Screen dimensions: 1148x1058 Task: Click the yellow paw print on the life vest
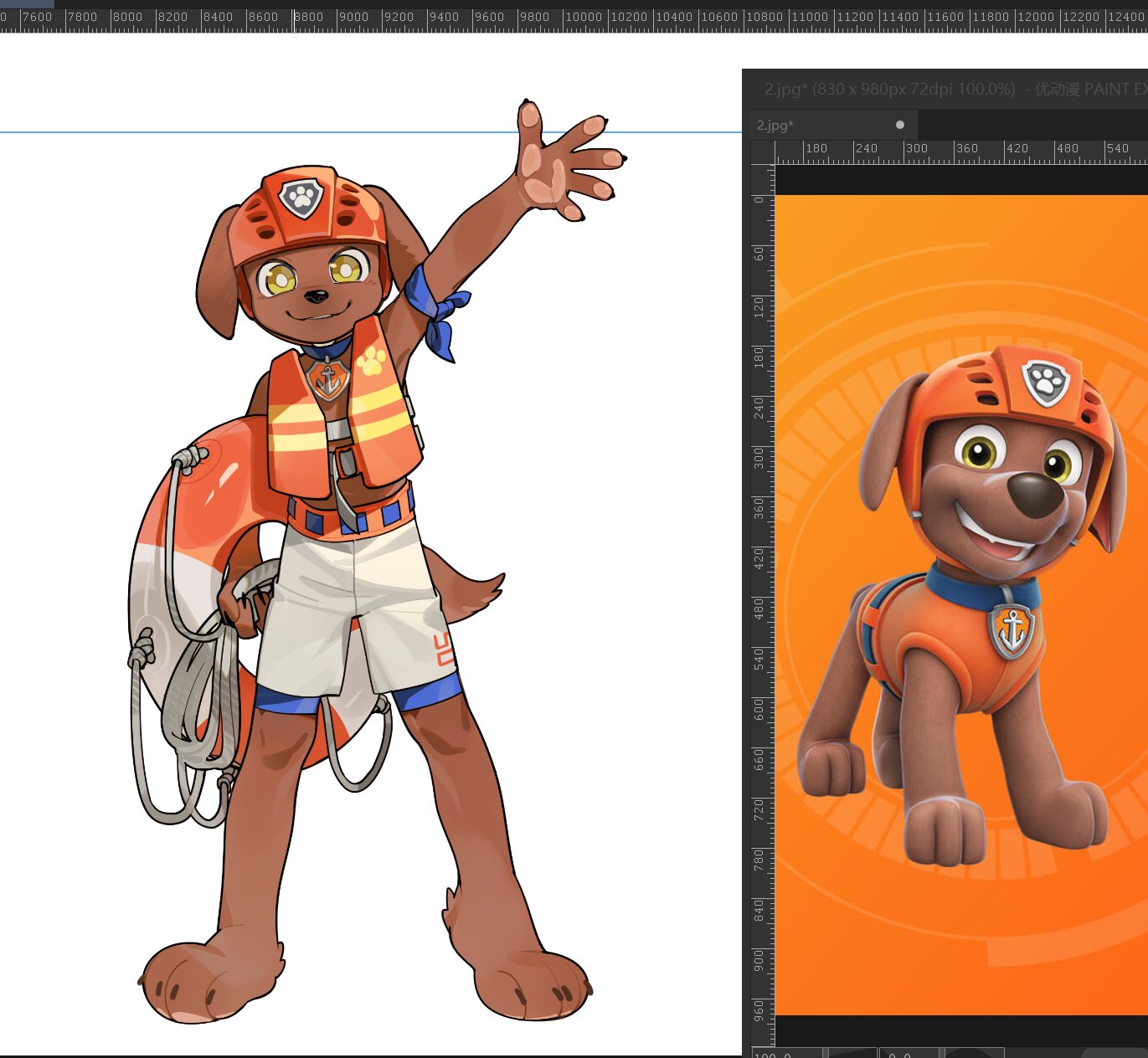372,361
